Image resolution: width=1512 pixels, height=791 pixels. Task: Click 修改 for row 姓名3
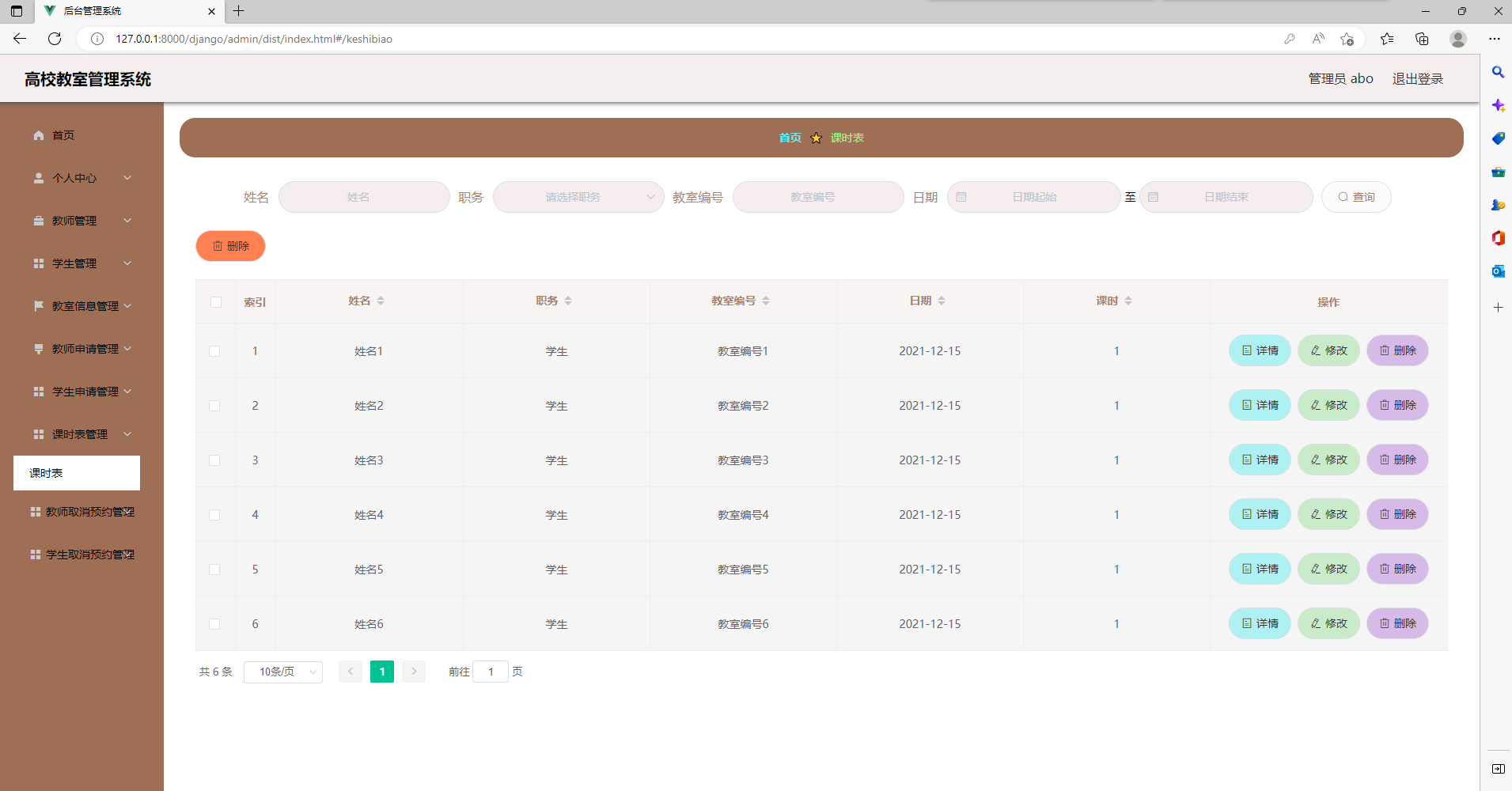pos(1328,460)
